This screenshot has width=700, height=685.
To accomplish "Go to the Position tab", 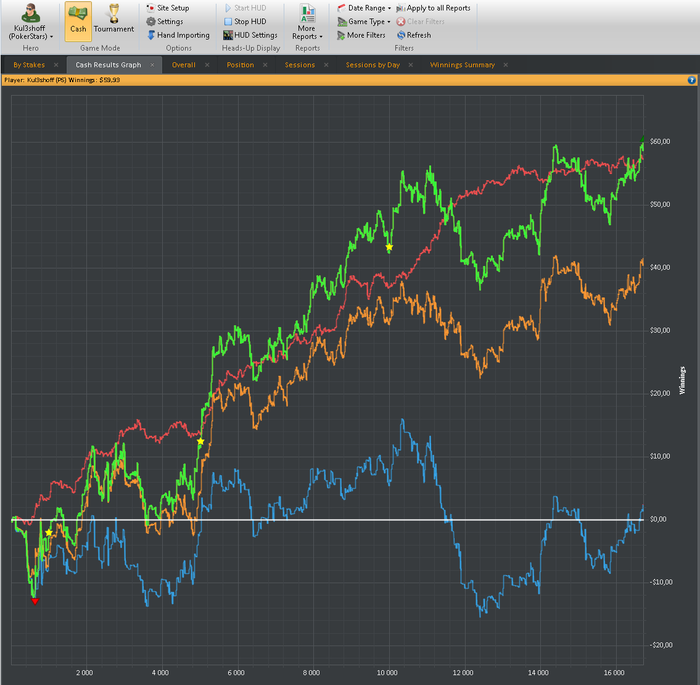I will tap(240, 65).
